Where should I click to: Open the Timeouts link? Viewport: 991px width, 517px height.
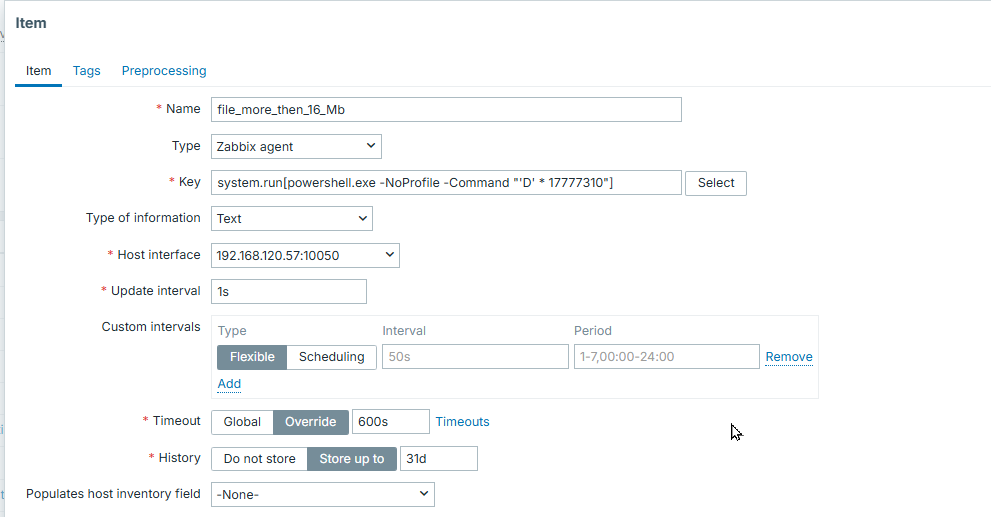tap(462, 422)
